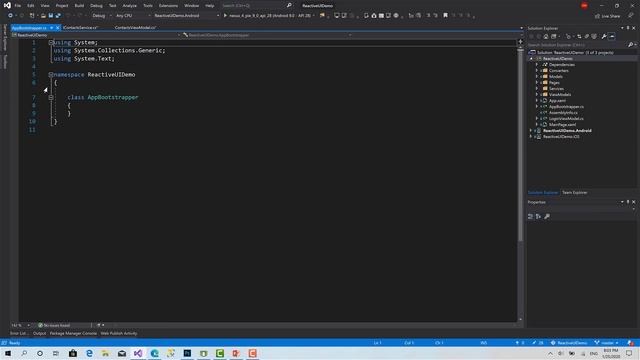
Task: Click the No issues found indicator
Action: click(x=54, y=325)
